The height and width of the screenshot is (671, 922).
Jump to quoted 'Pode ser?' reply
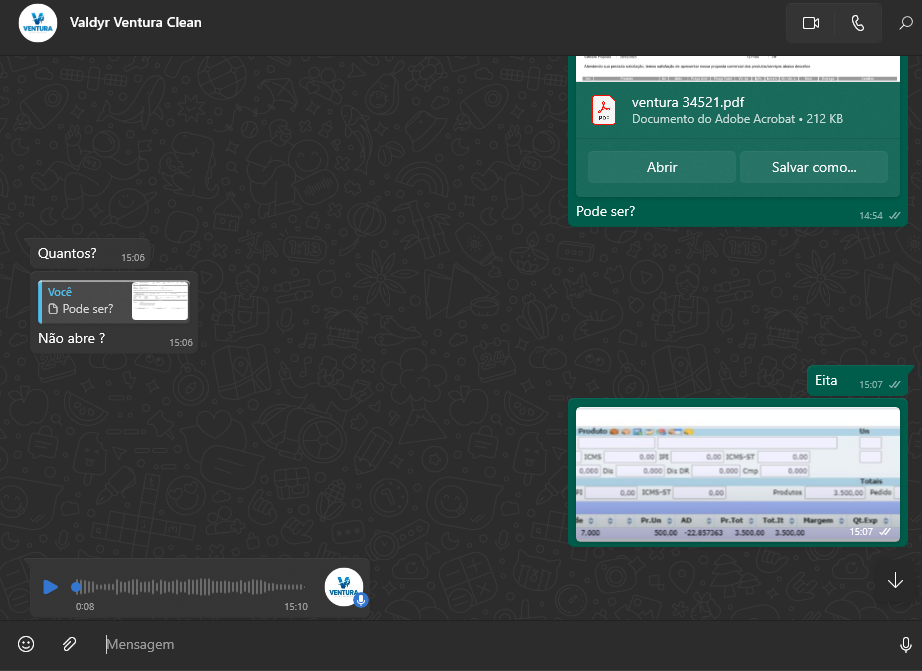pyautogui.click(x=113, y=301)
